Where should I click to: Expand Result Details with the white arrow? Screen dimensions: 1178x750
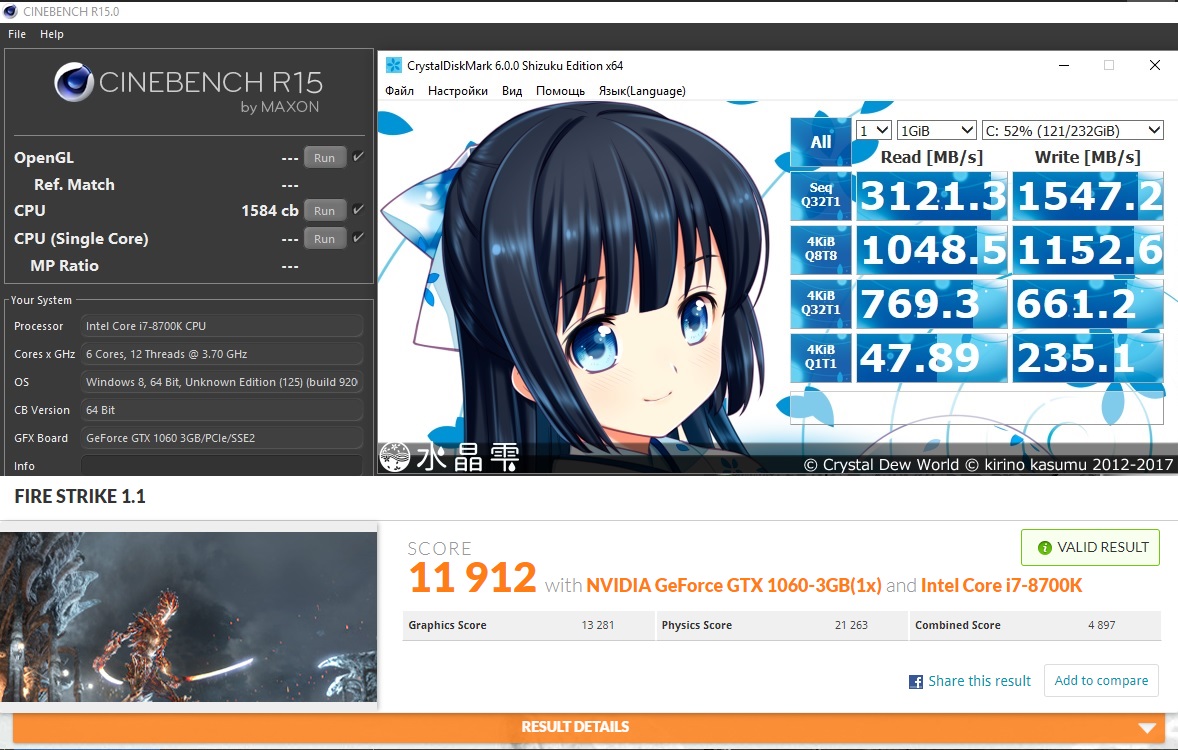click(1146, 727)
